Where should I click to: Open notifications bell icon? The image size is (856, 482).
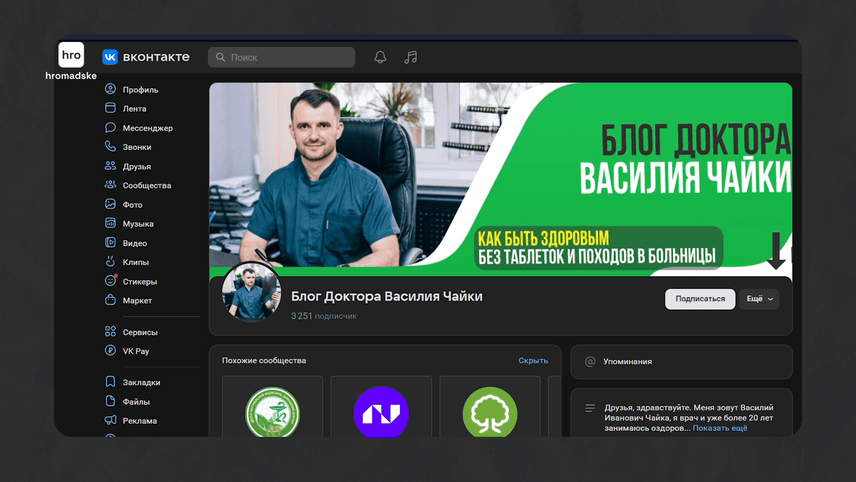tap(380, 57)
